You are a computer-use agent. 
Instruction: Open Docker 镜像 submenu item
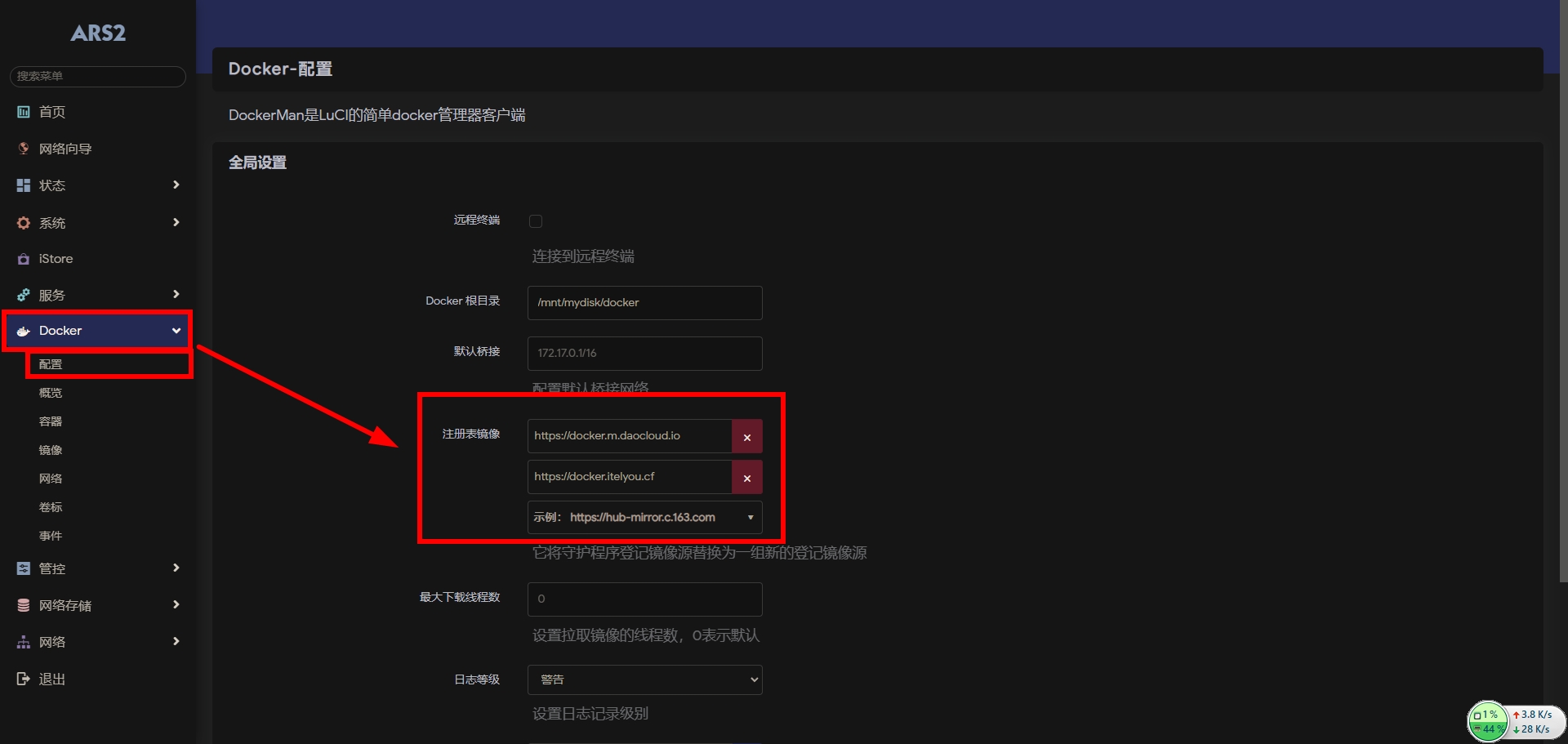[x=51, y=450]
